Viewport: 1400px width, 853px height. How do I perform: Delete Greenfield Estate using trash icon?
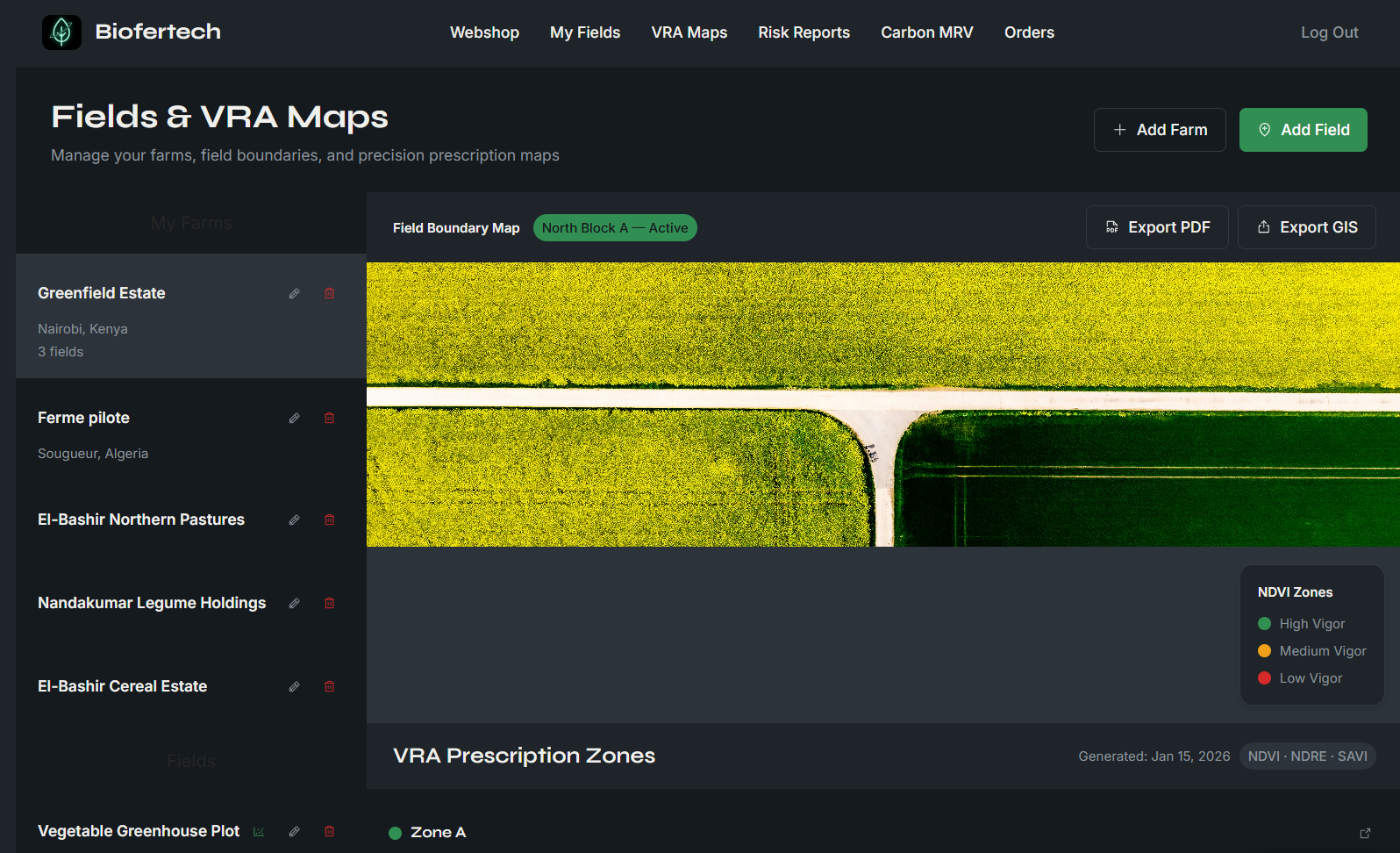(x=330, y=294)
